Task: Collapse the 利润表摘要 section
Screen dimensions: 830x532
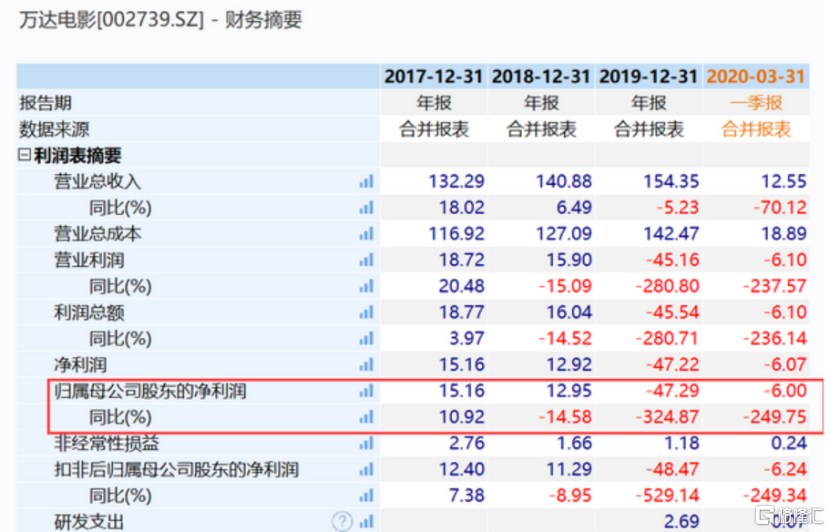Action: [24, 155]
